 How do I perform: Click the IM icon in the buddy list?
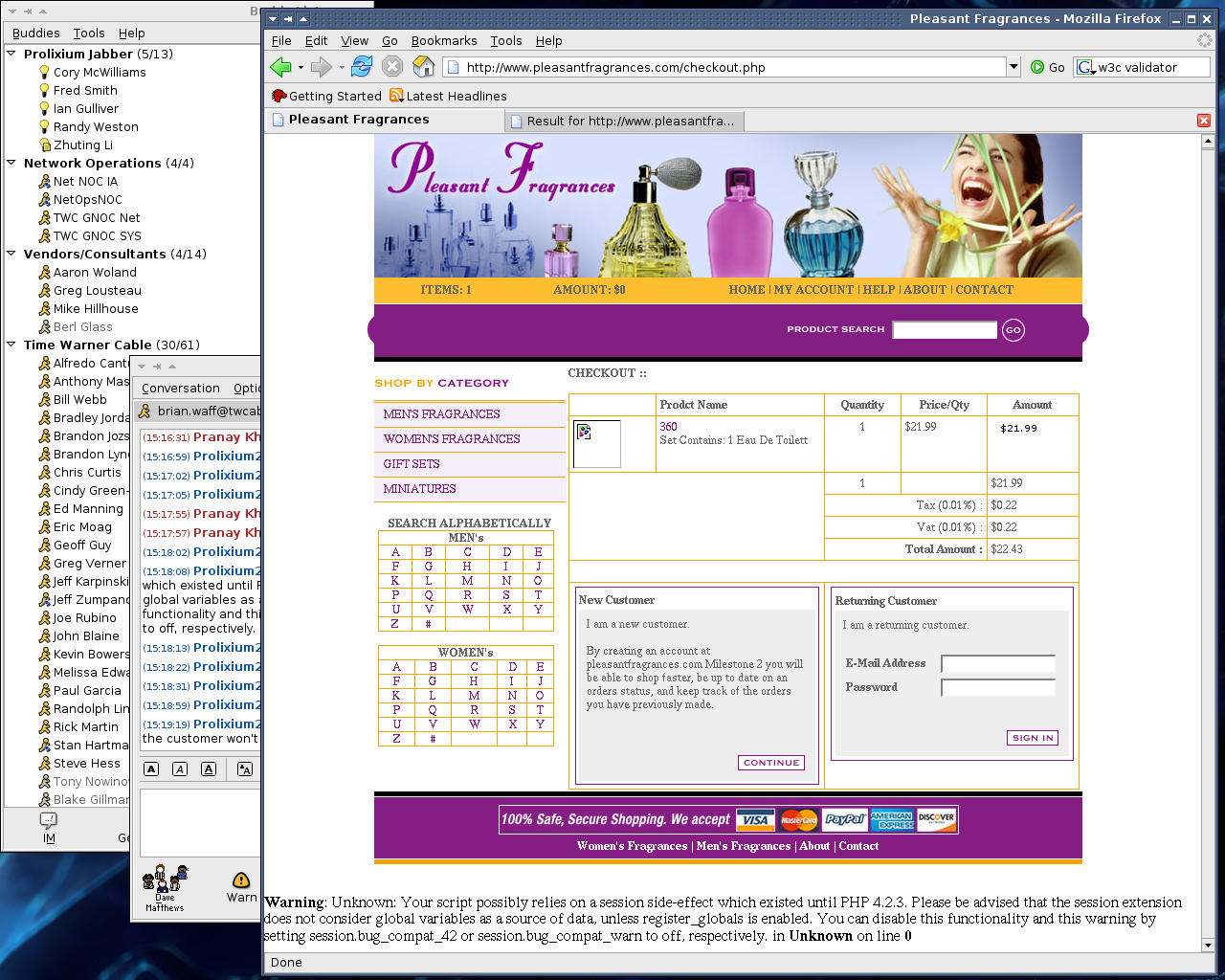(x=49, y=827)
